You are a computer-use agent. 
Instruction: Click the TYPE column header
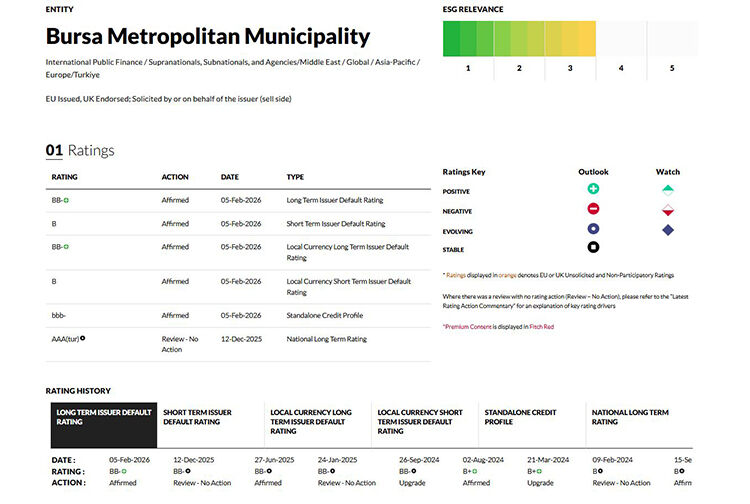point(295,177)
